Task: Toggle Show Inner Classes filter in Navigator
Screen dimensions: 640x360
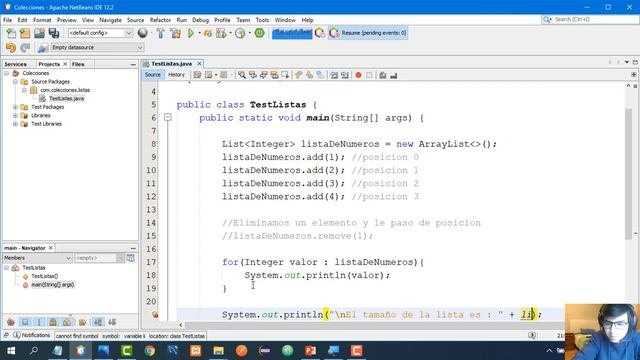Action: tap(67, 322)
